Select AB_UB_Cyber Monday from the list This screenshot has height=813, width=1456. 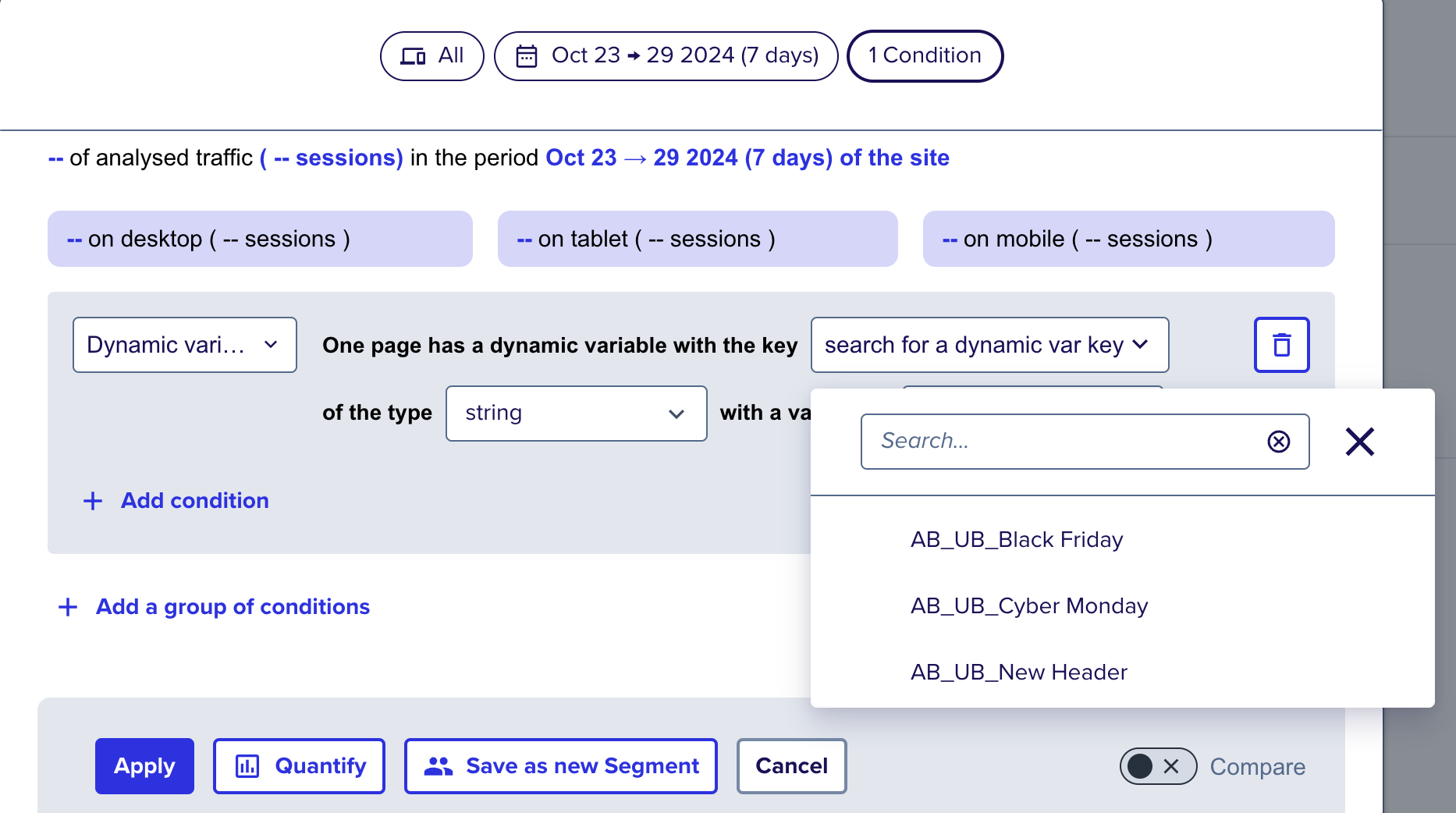point(1029,605)
